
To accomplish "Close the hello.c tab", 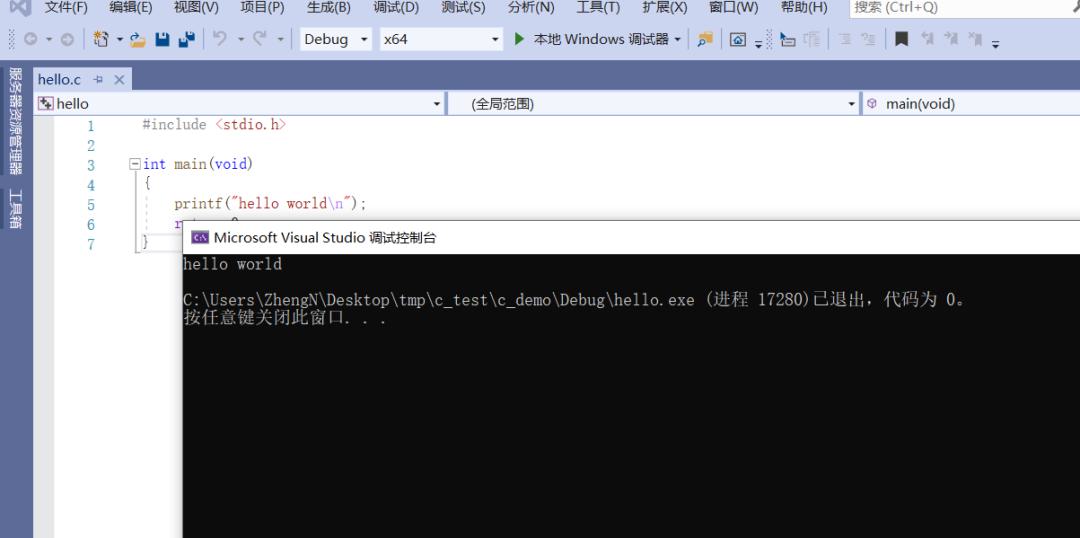I will point(119,80).
